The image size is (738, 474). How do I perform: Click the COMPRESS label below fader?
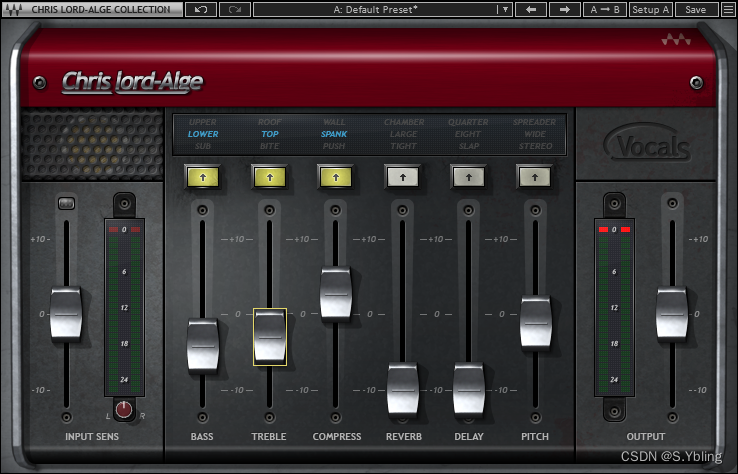pyautogui.click(x=337, y=436)
